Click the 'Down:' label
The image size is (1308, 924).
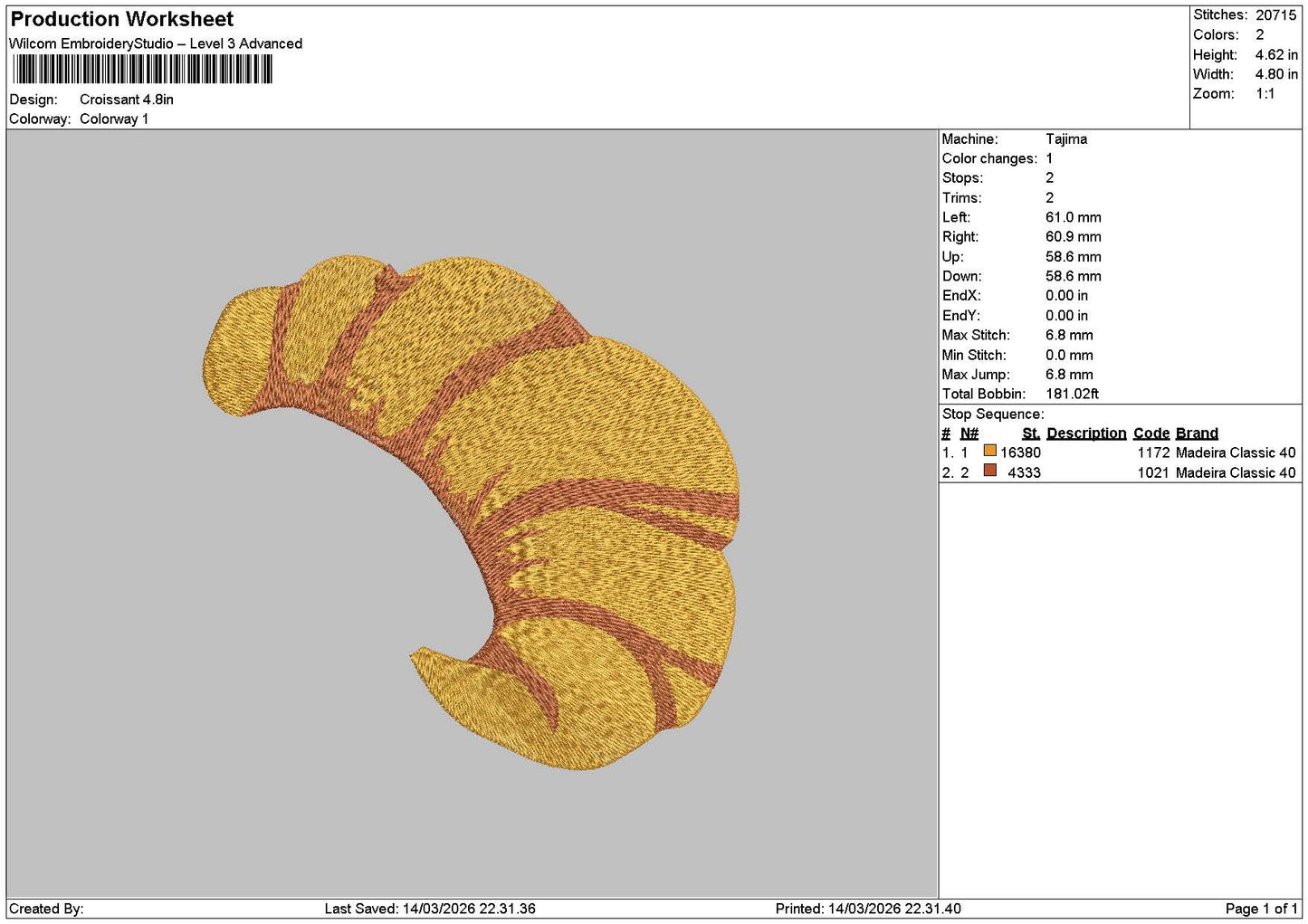pyautogui.click(x=961, y=276)
